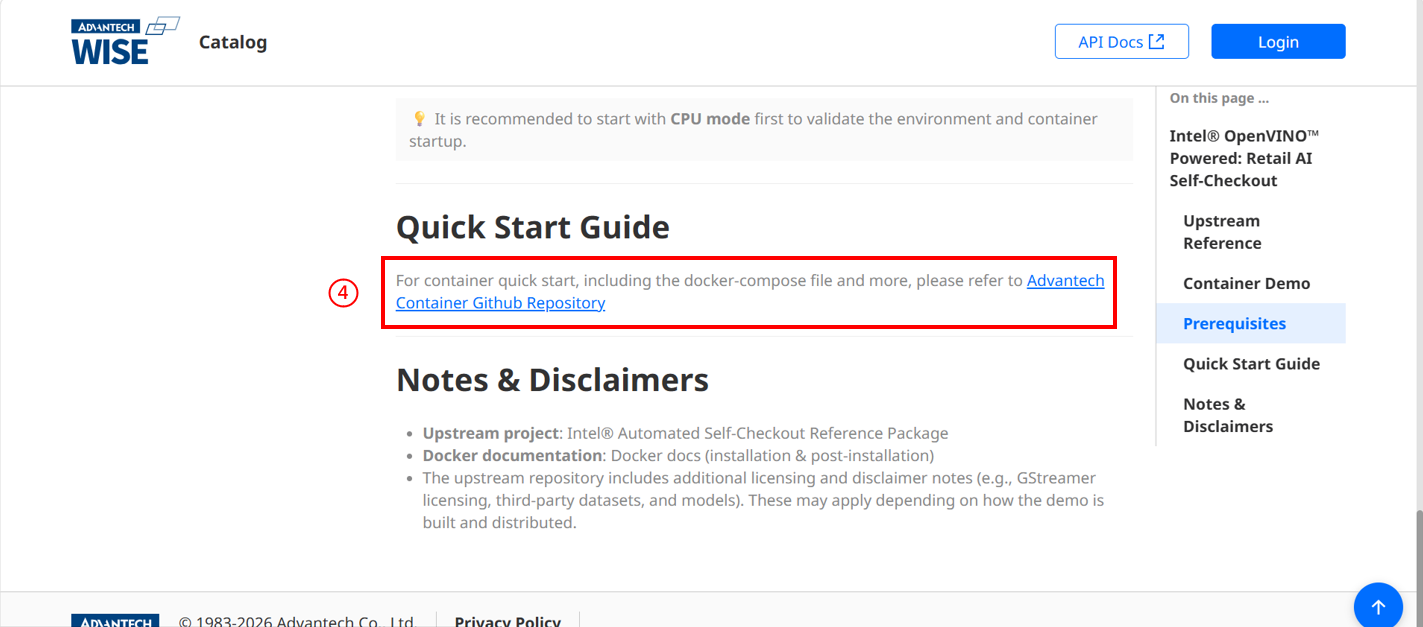Image resolution: width=1423 pixels, height=627 pixels.
Task: Go to Upstream Reference in page contents
Action: tap(1222, 232)
